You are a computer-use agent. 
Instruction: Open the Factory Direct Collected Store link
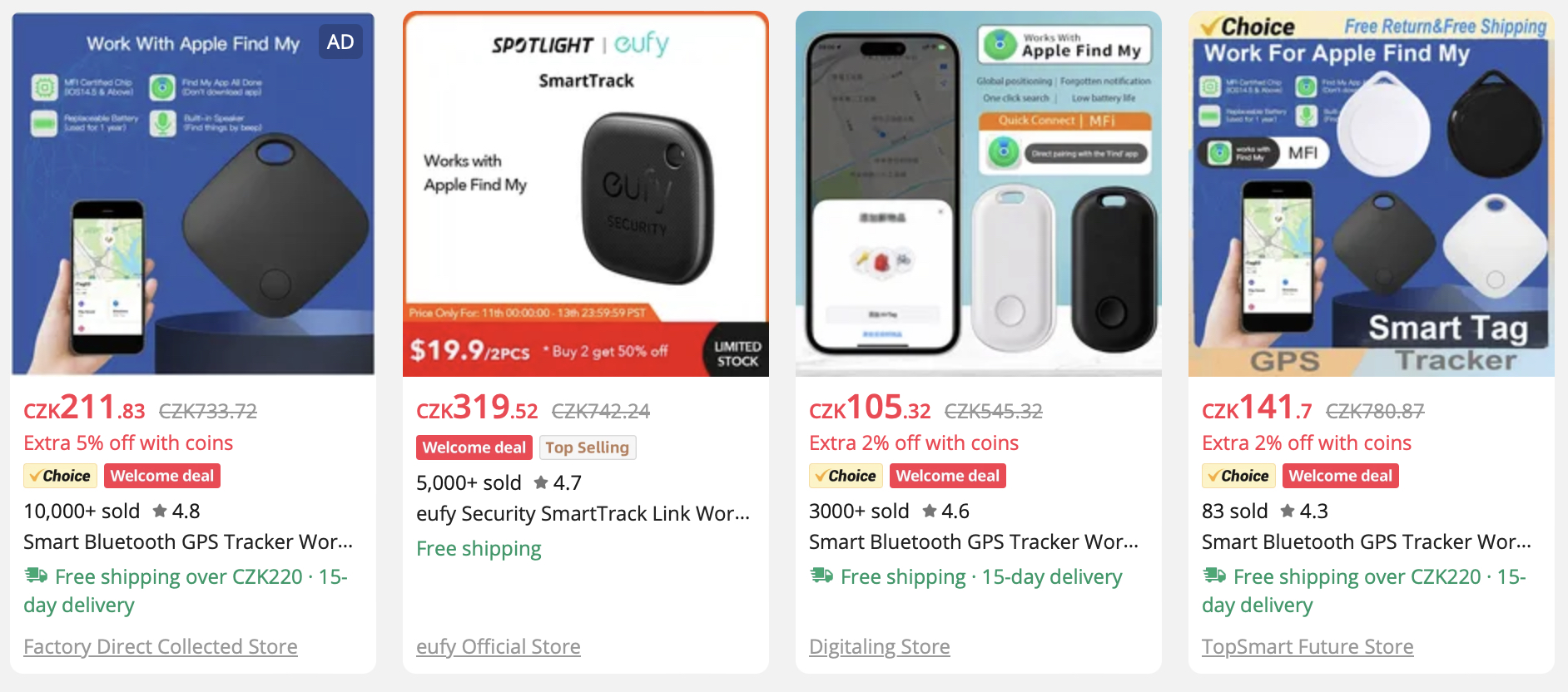pos(161,646)
